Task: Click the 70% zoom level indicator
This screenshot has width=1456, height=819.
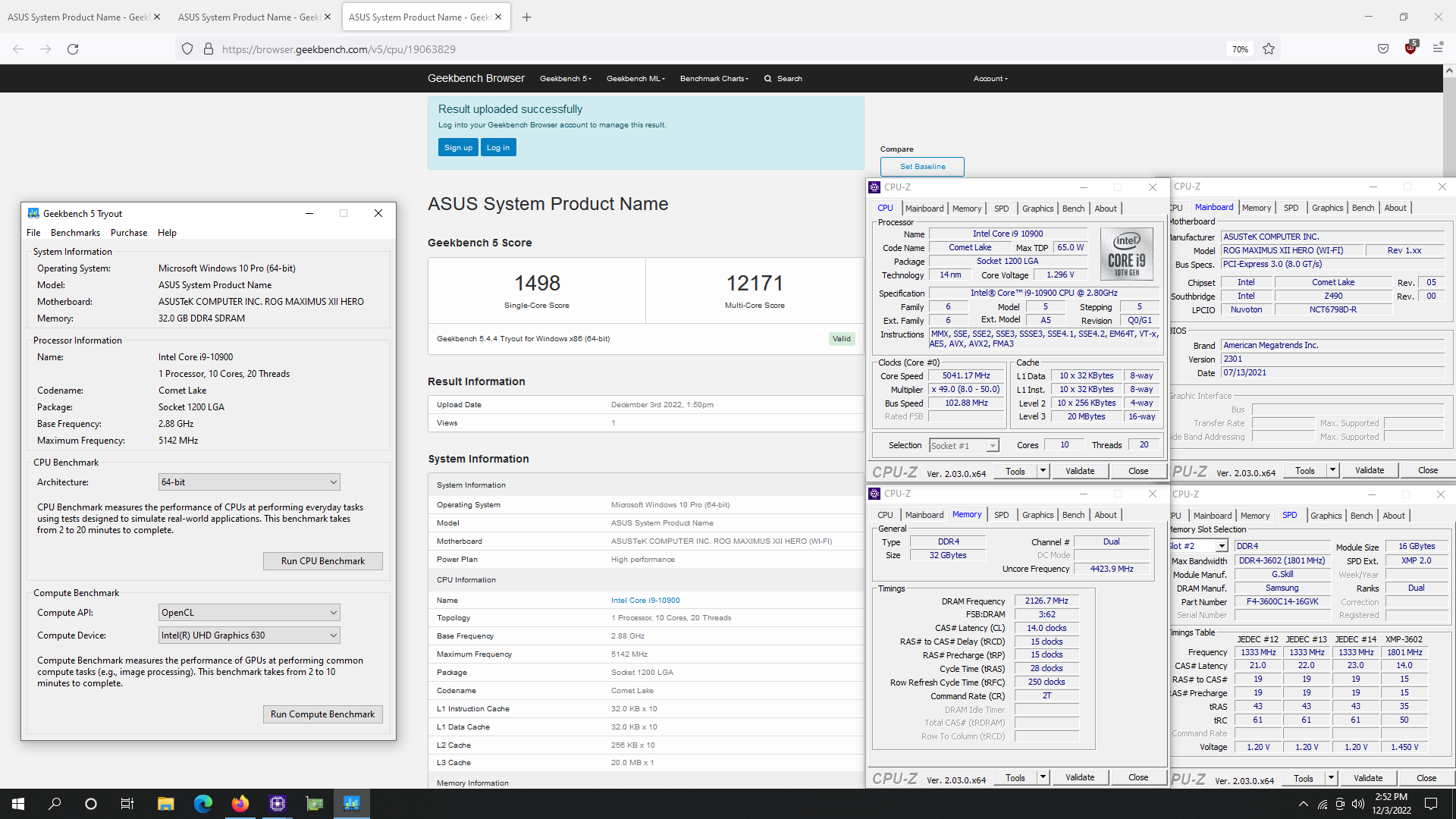Action: pos(1240,49)
